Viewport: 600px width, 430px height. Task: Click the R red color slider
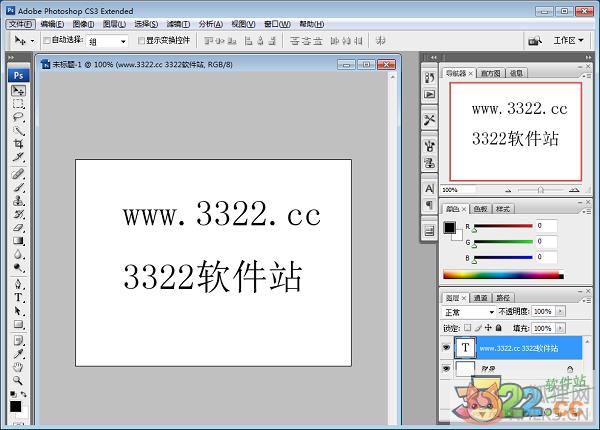[x=503, y=226]
